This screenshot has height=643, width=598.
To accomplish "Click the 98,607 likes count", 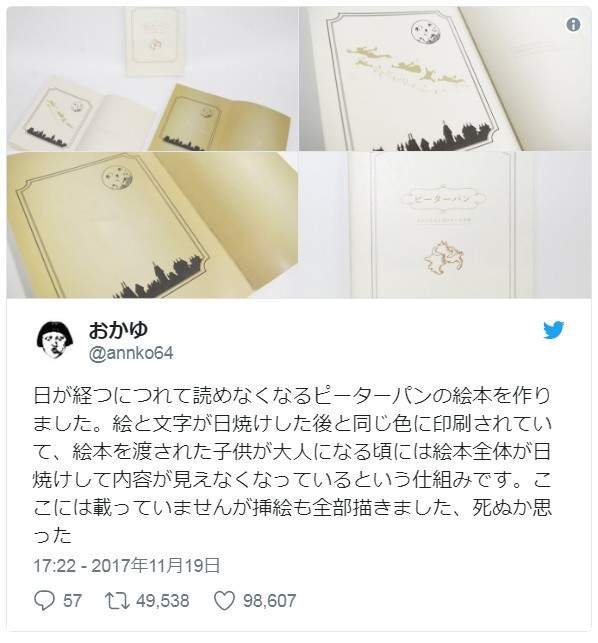I will pyautogui.click(x=269, y=601).
